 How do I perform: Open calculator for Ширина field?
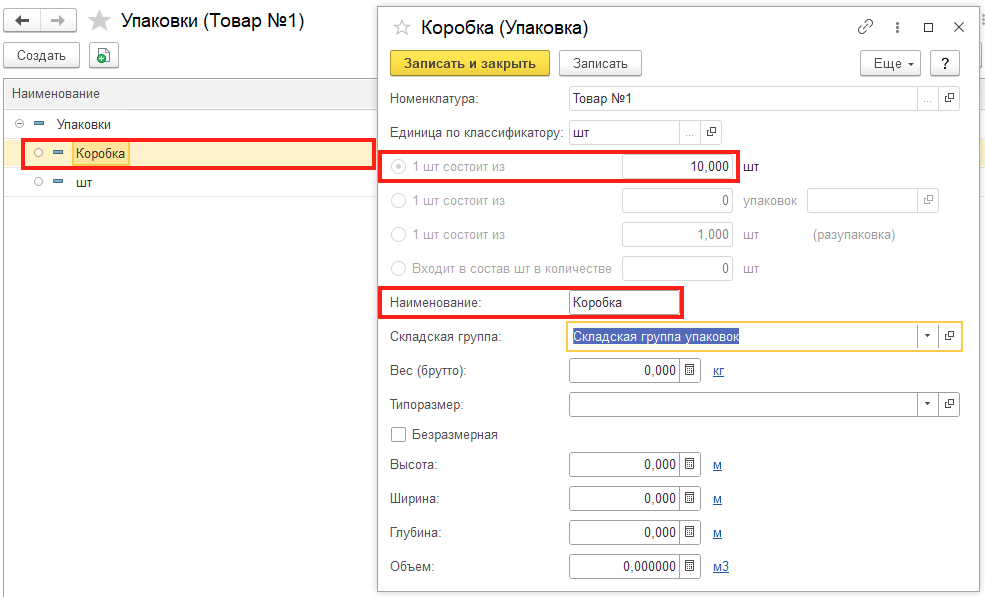(x=689, y=498)
